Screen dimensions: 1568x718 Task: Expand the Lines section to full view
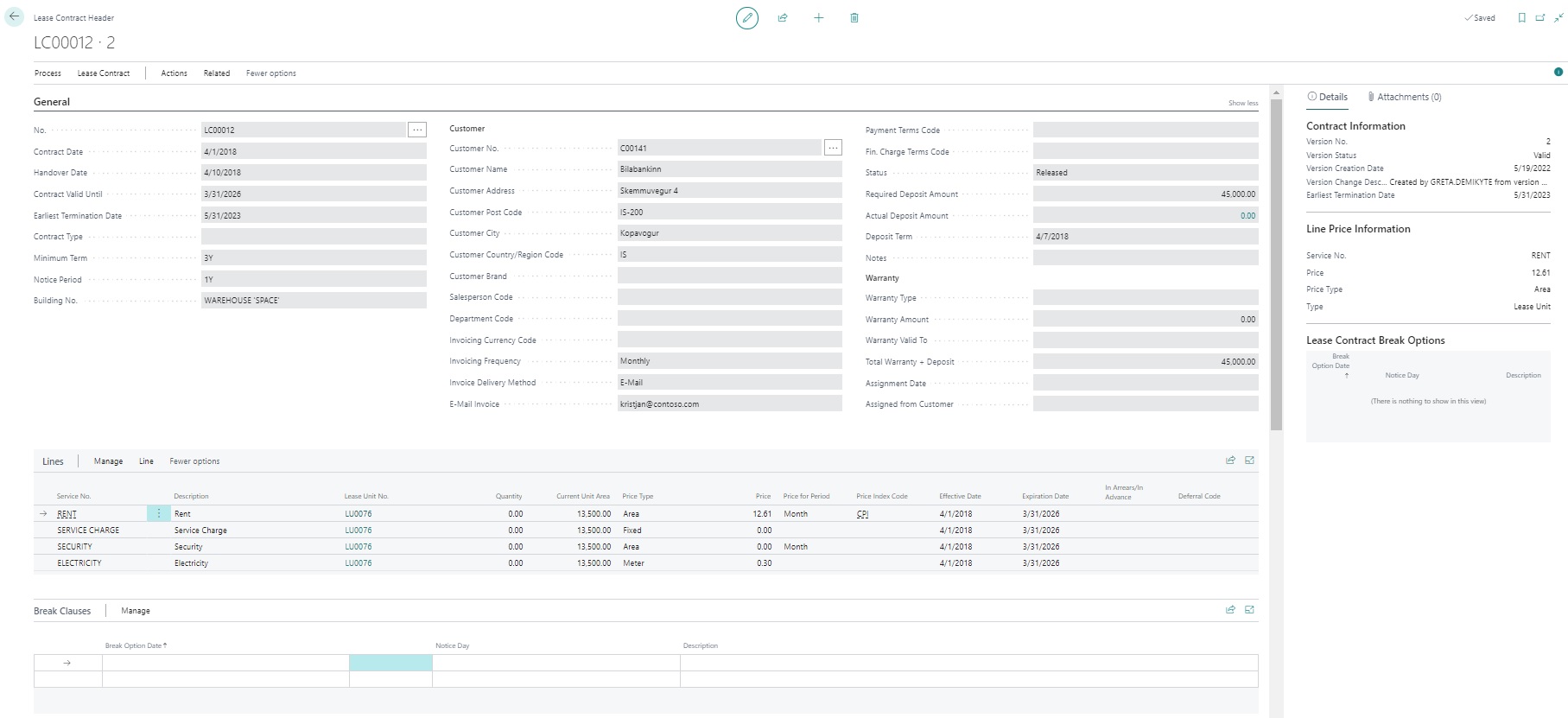[x=1249, y=461]
